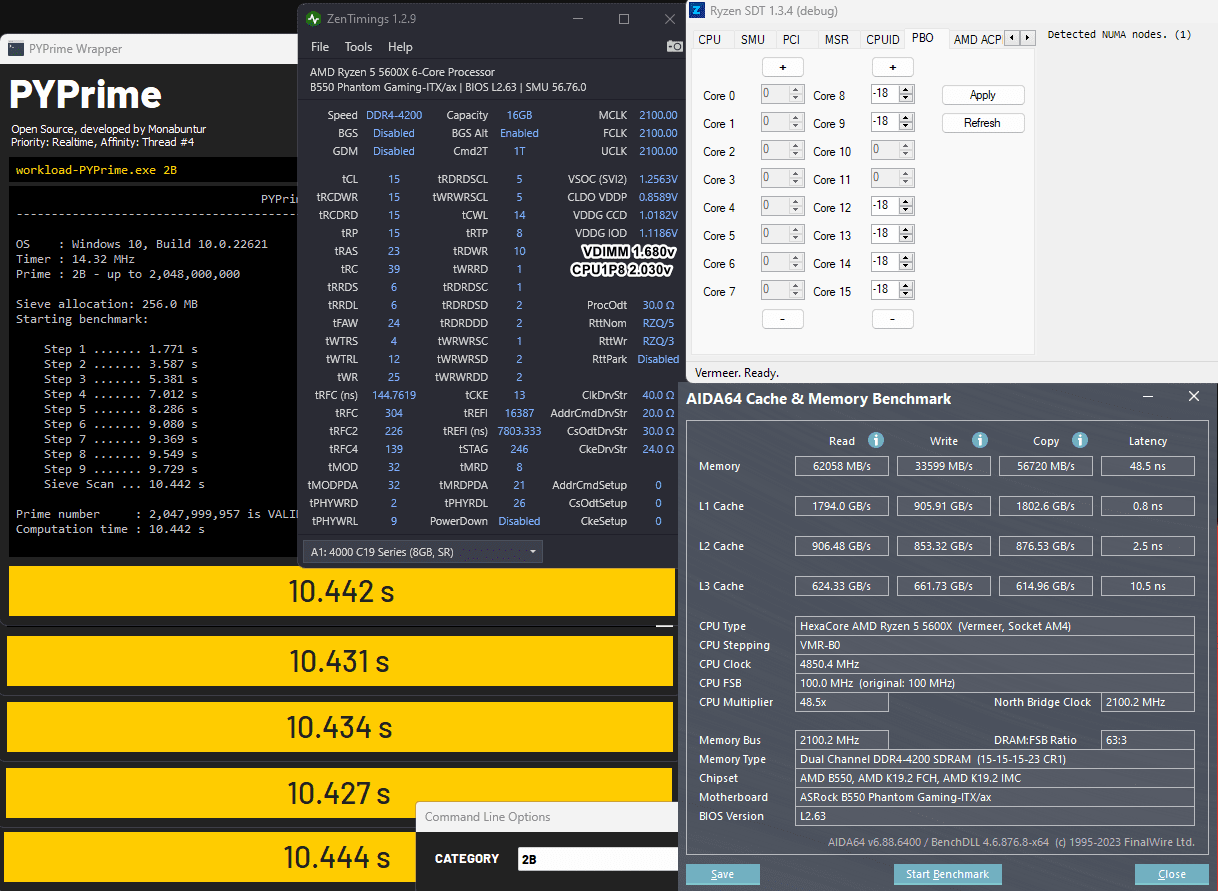The height and width of the screenshot is (891, 1218).
Task: Switch to the MSR tab
Action: [x=836, y=40]
